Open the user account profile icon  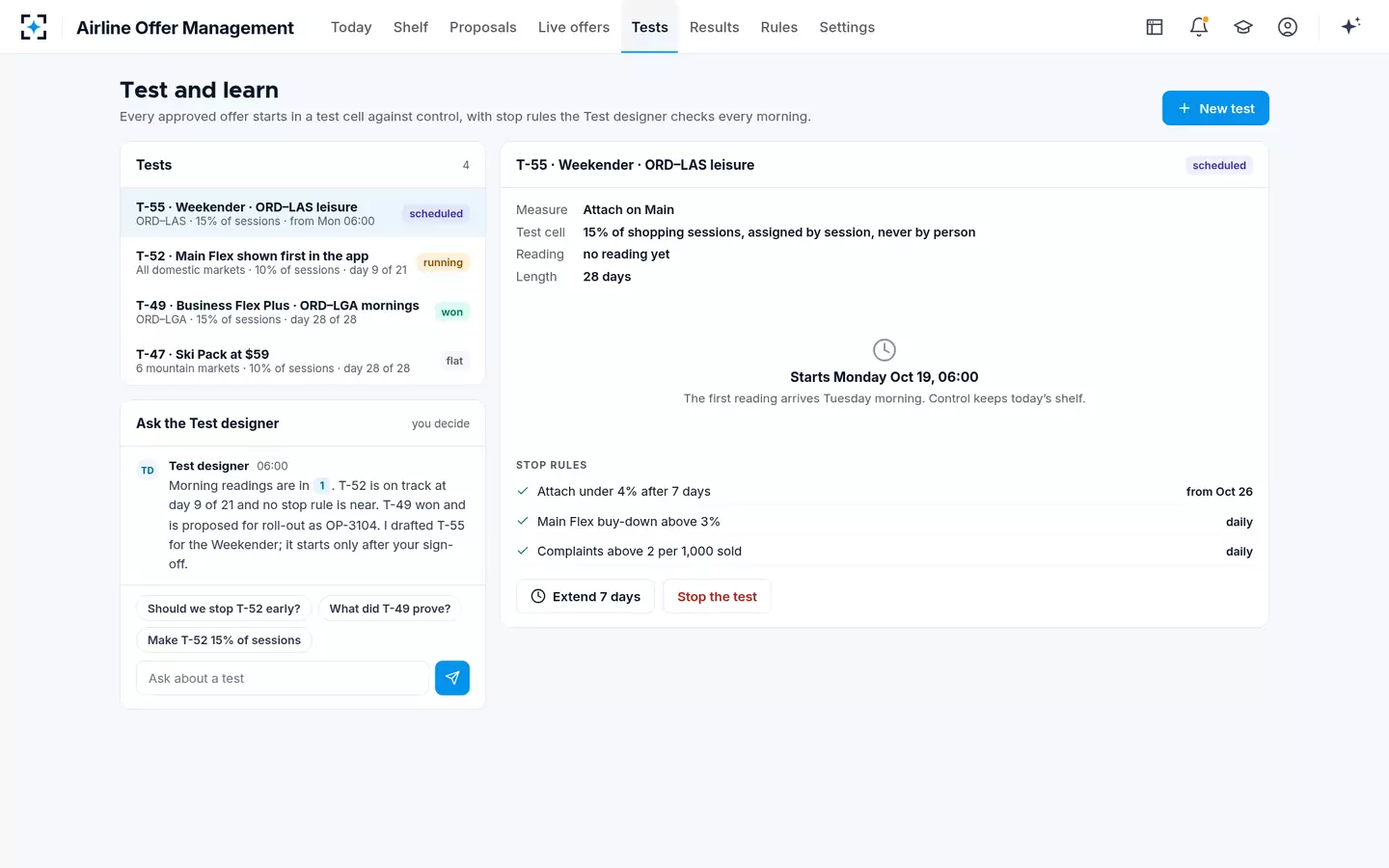pyautogui.click(x=1288, y=27)
